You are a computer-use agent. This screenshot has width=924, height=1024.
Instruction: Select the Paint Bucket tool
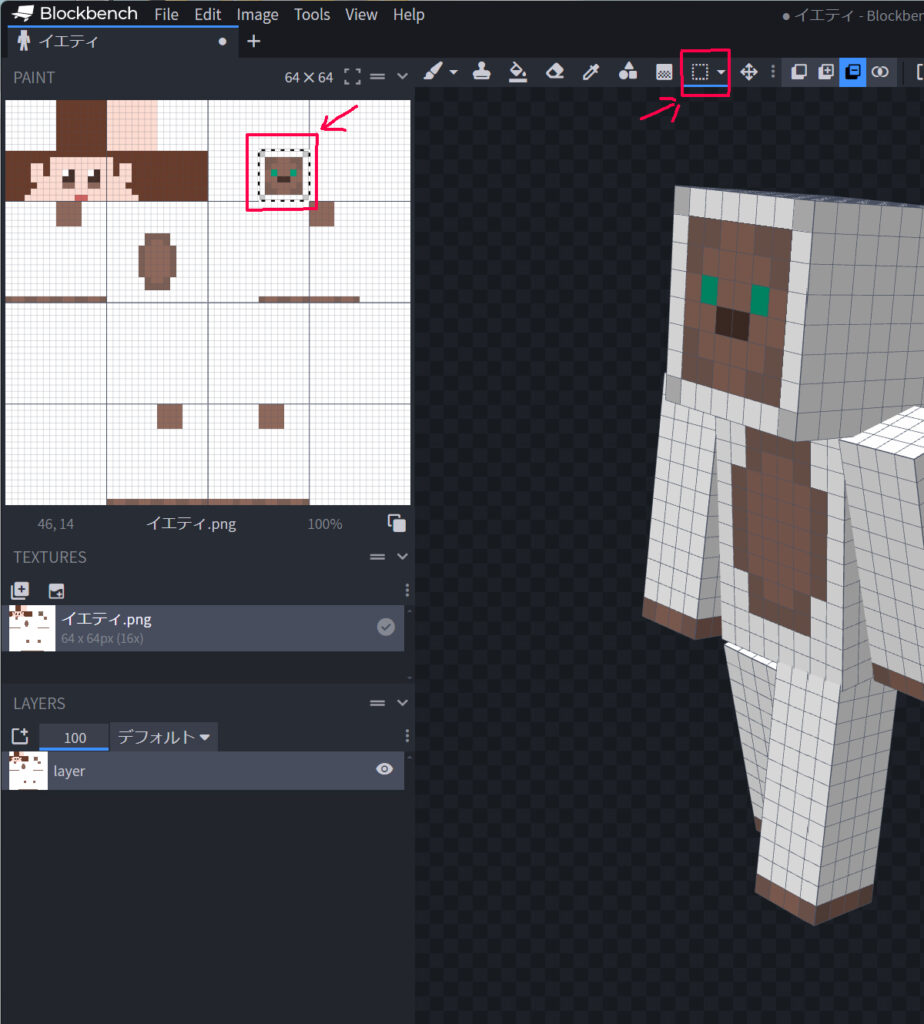pos(518,72)
